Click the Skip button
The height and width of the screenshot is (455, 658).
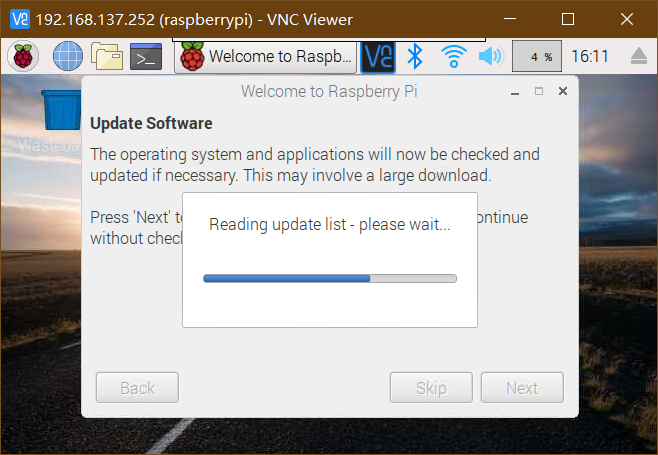pos(431,387)
